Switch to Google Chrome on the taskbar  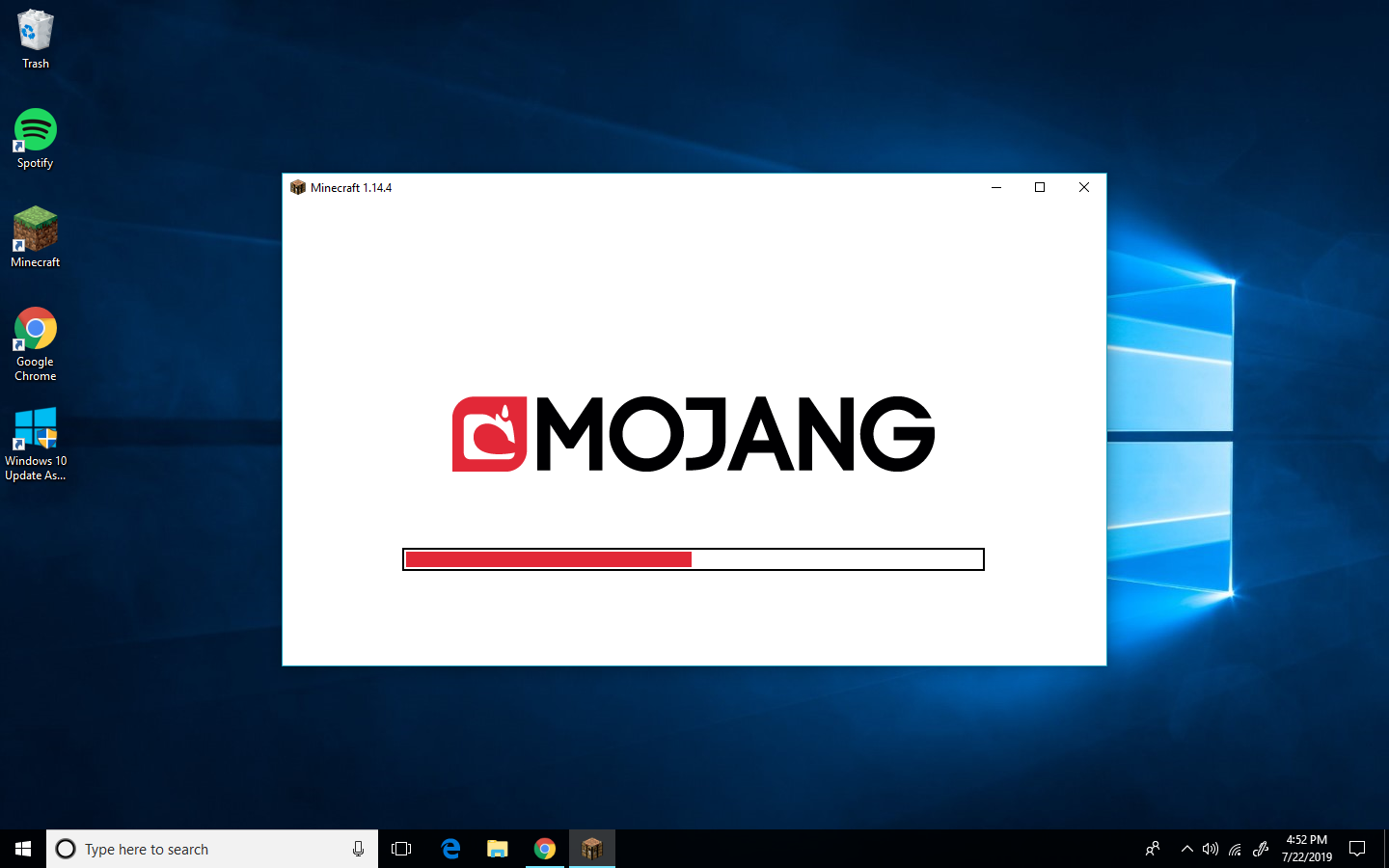coord(545,849)
